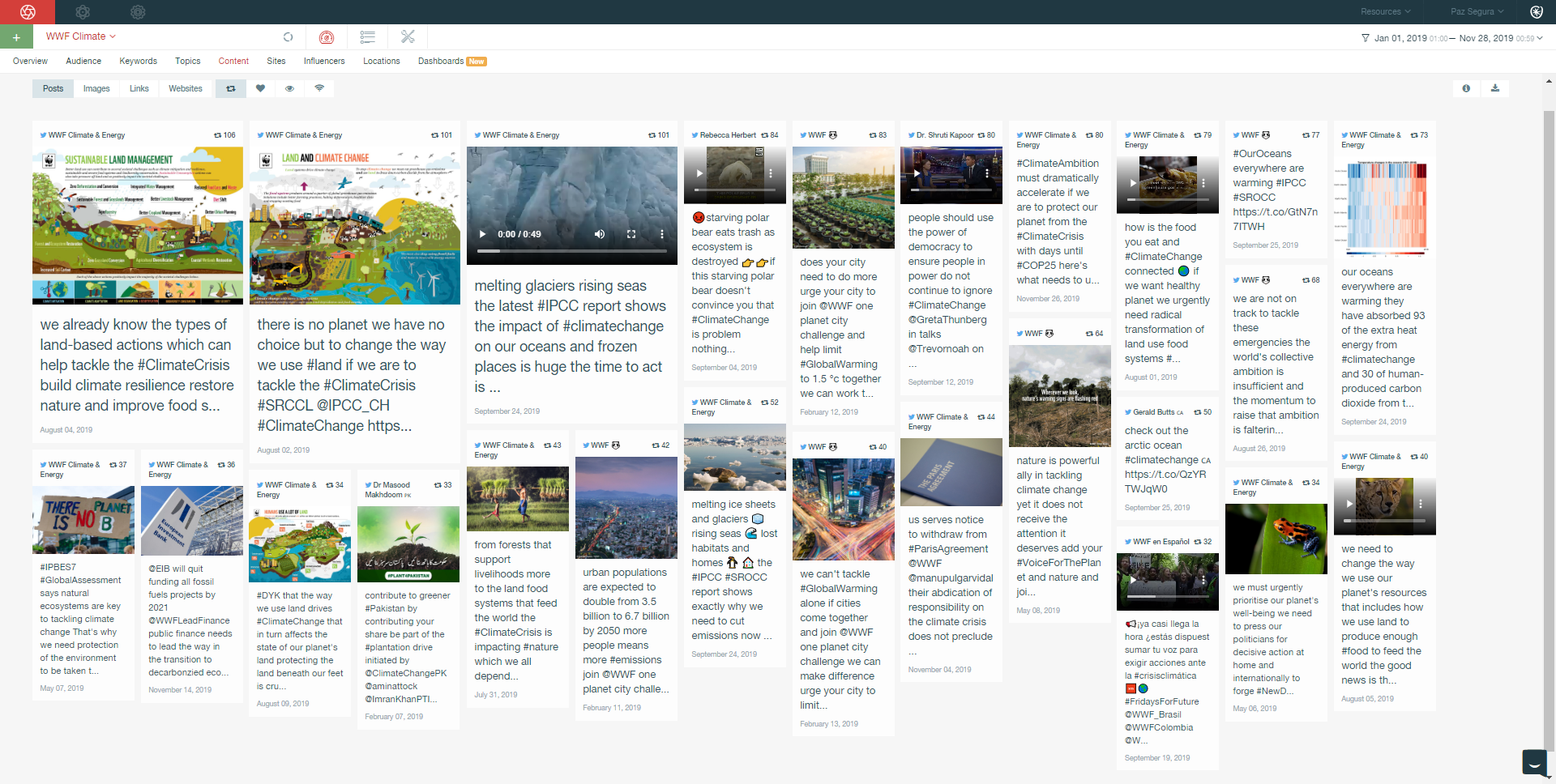Screen dimensions: 1556x784
Task: Click the second gear icon in the top bar
Action: point(138,12)
